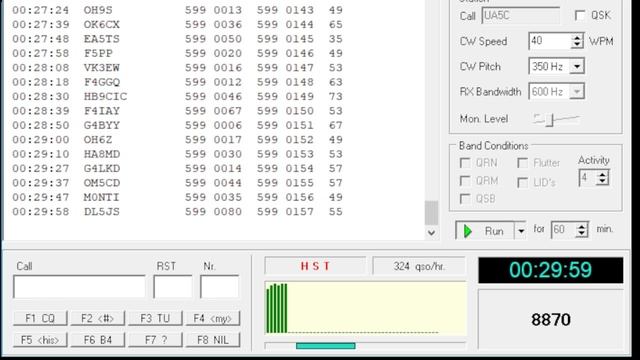Click the F8 NIL button
Screen dimensions: 640x360
point(213,340)
